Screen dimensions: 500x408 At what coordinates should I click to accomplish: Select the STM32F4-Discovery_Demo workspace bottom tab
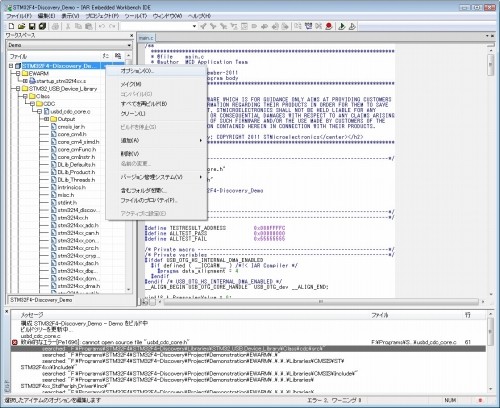(x=41, y=300)
